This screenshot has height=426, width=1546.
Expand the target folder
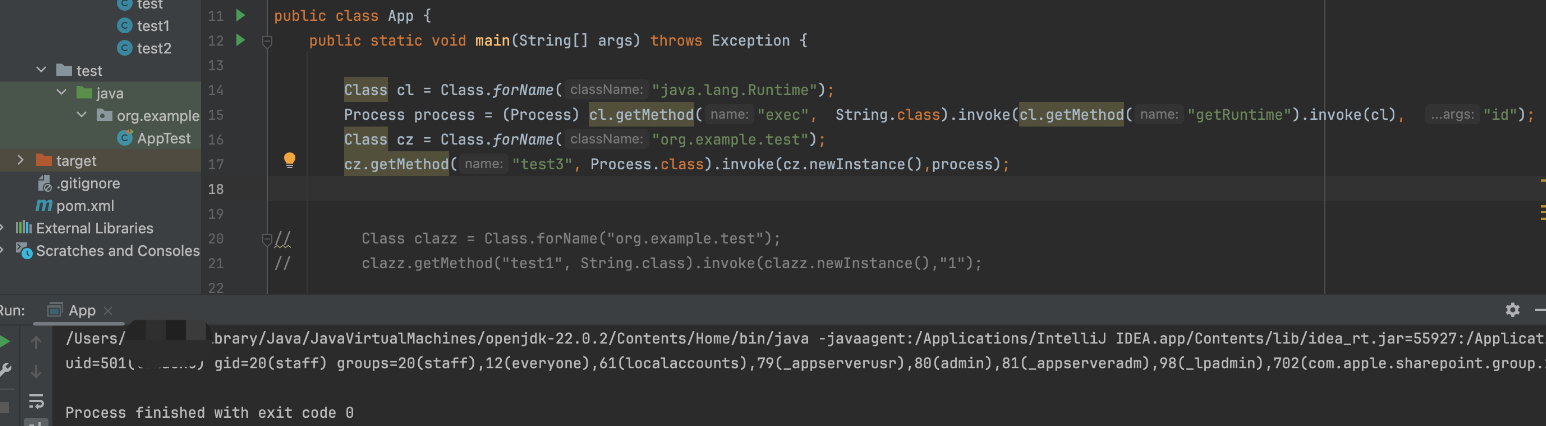tap(21, 160)
